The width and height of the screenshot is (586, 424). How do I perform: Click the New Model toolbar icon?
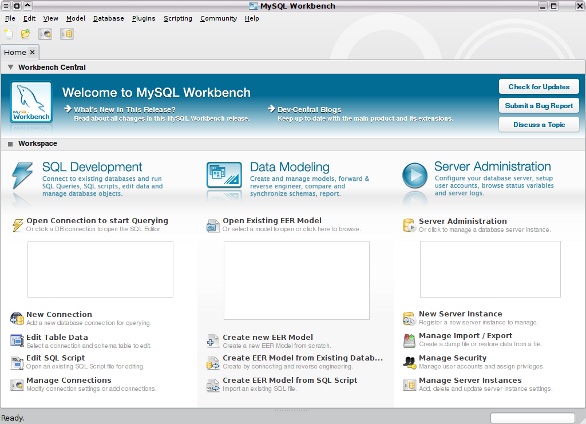pos(8,34)
